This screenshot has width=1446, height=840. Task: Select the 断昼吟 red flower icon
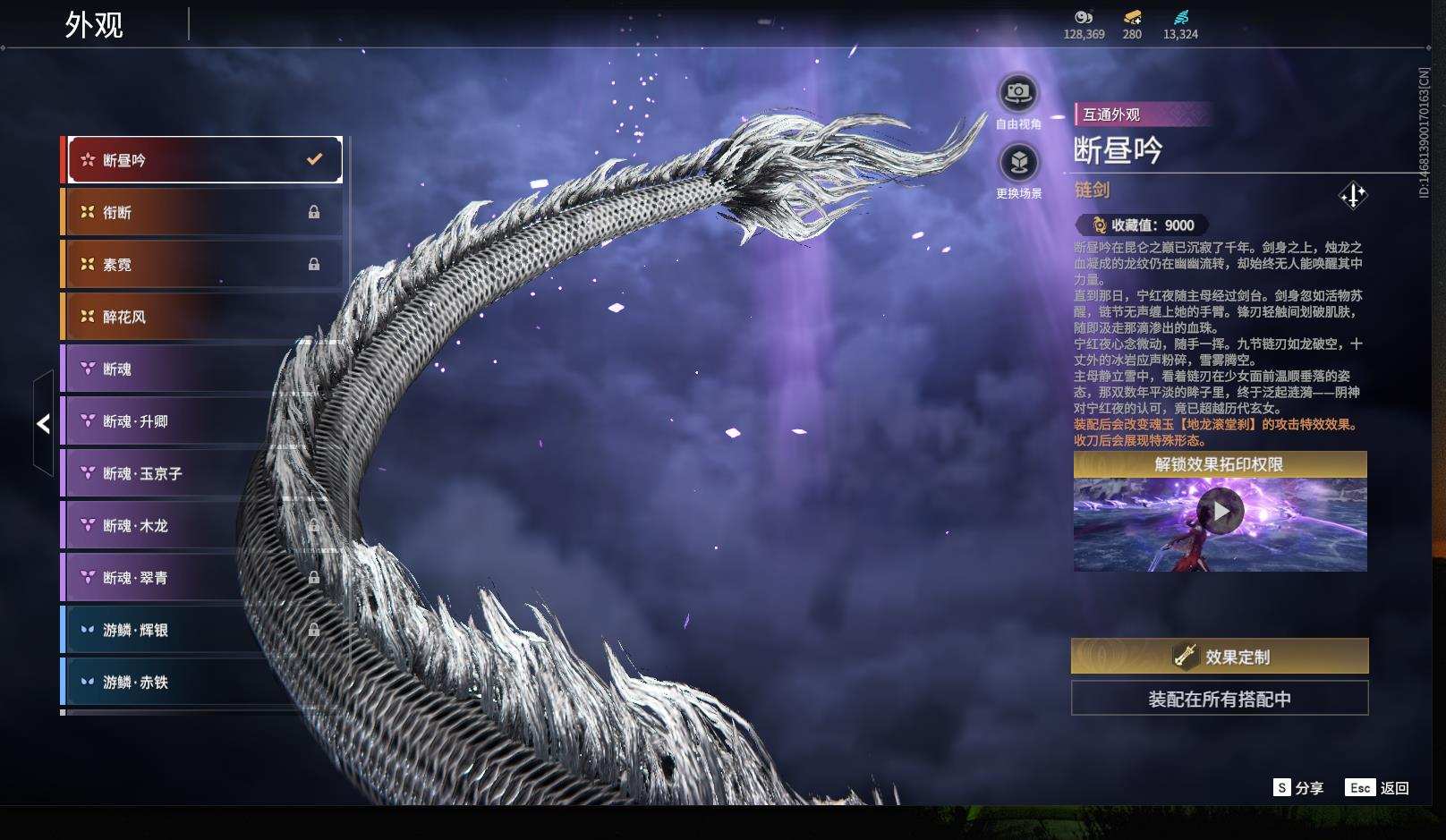coord(87,158)
